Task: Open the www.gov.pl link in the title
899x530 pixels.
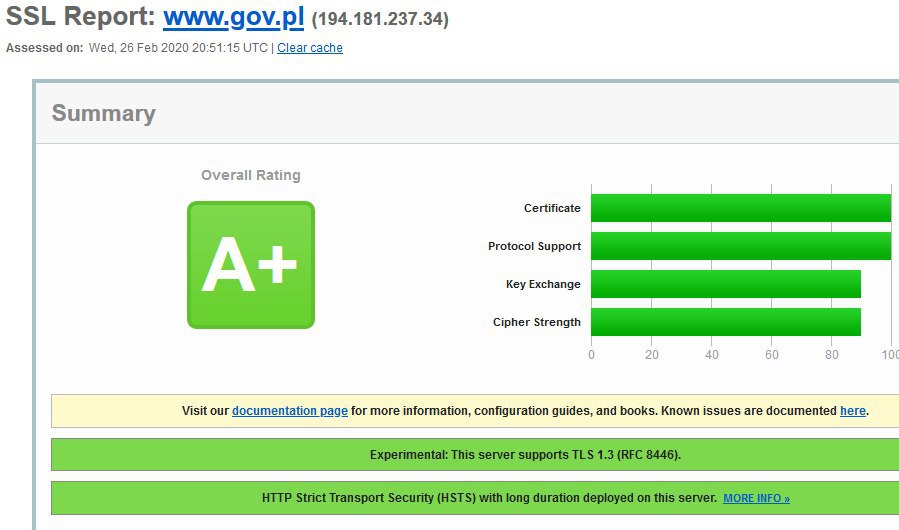Action: pos(233,18)
